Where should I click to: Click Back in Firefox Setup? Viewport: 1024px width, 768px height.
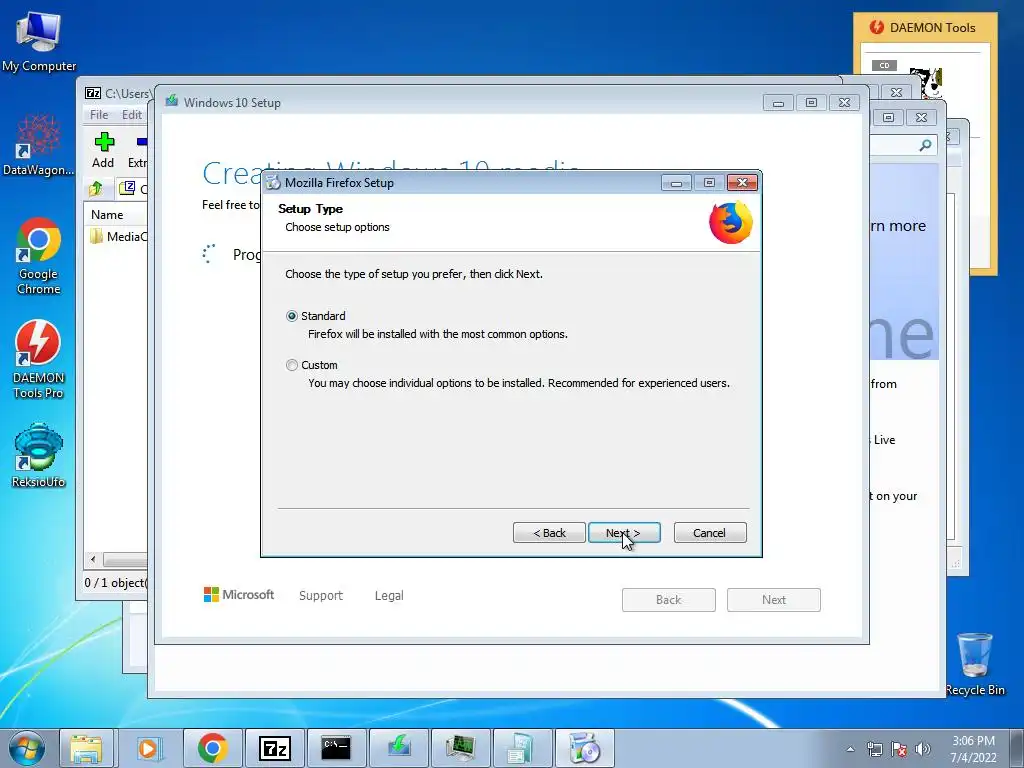pyautogui.click(x=549, y=533)
